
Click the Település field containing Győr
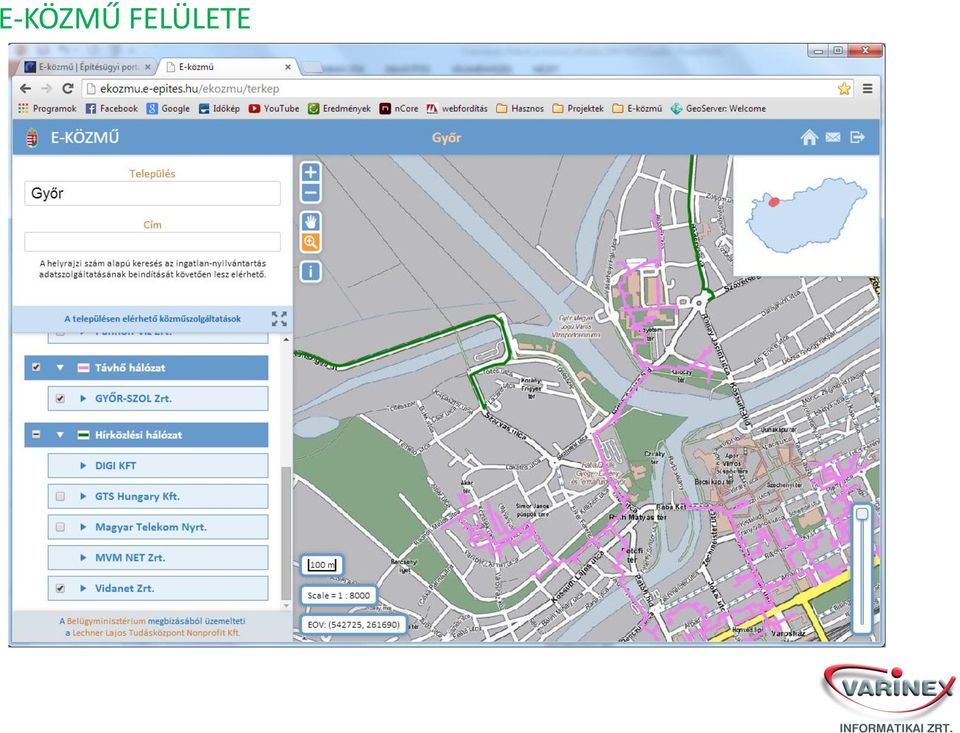(152, 194)
